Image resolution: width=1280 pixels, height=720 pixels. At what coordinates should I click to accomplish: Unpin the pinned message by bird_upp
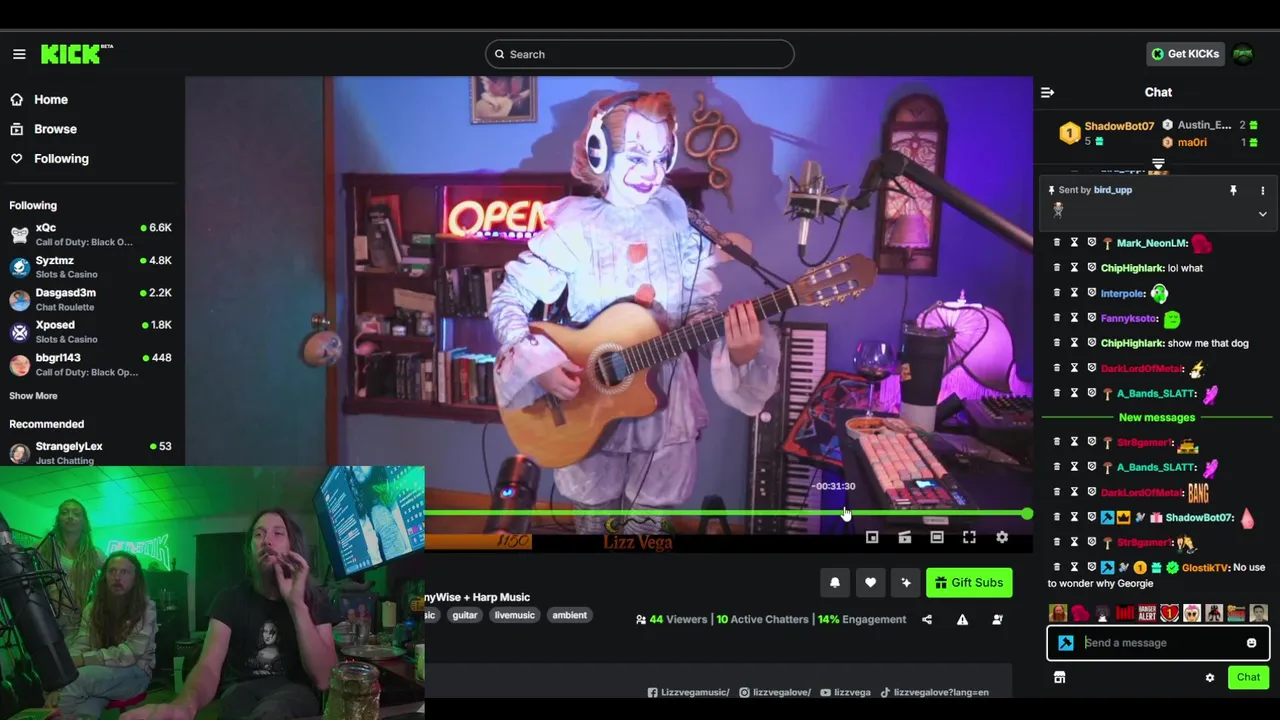coord(1233,190)
